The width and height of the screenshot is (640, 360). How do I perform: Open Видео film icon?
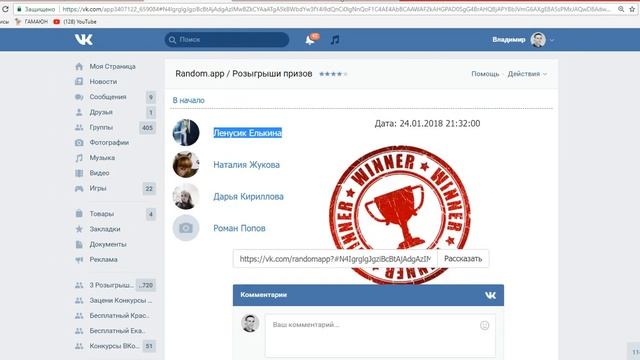(79, 173)
